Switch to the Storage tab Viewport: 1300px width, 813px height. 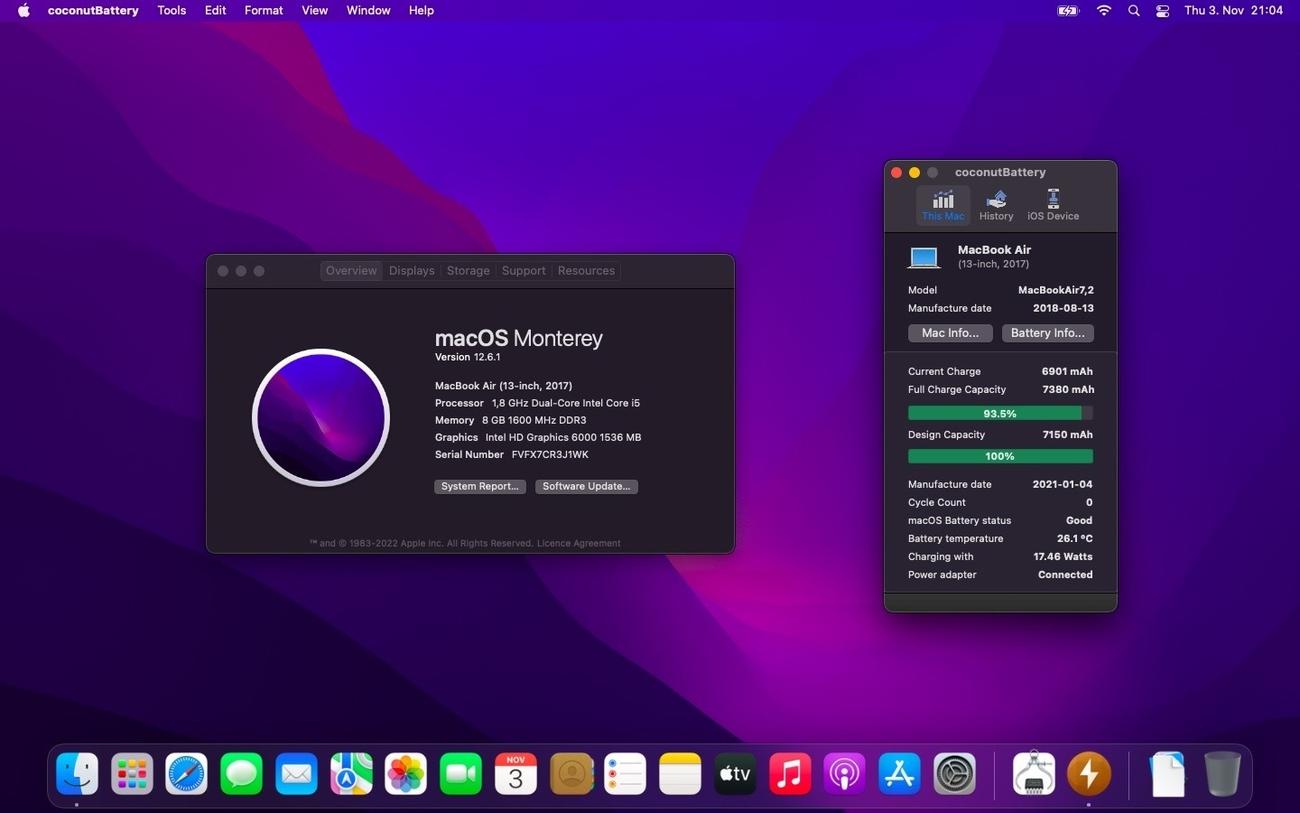coord(468,271)
